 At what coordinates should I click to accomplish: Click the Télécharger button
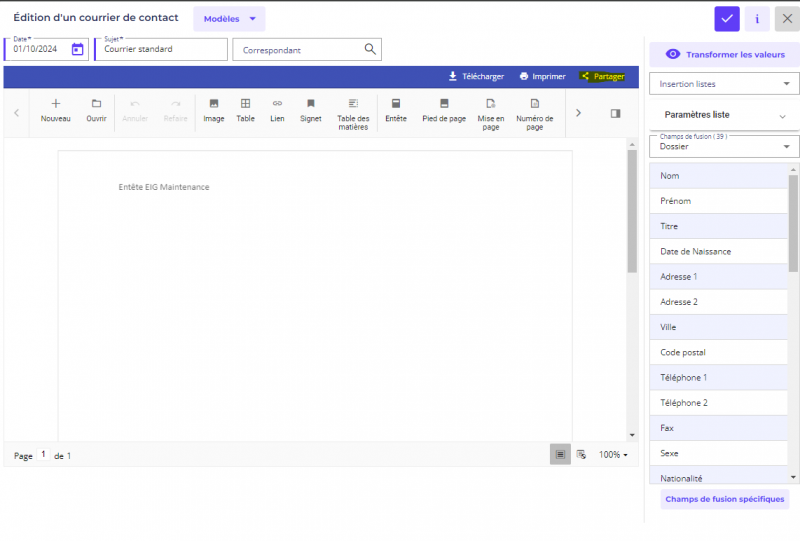(x=476, y=76)
